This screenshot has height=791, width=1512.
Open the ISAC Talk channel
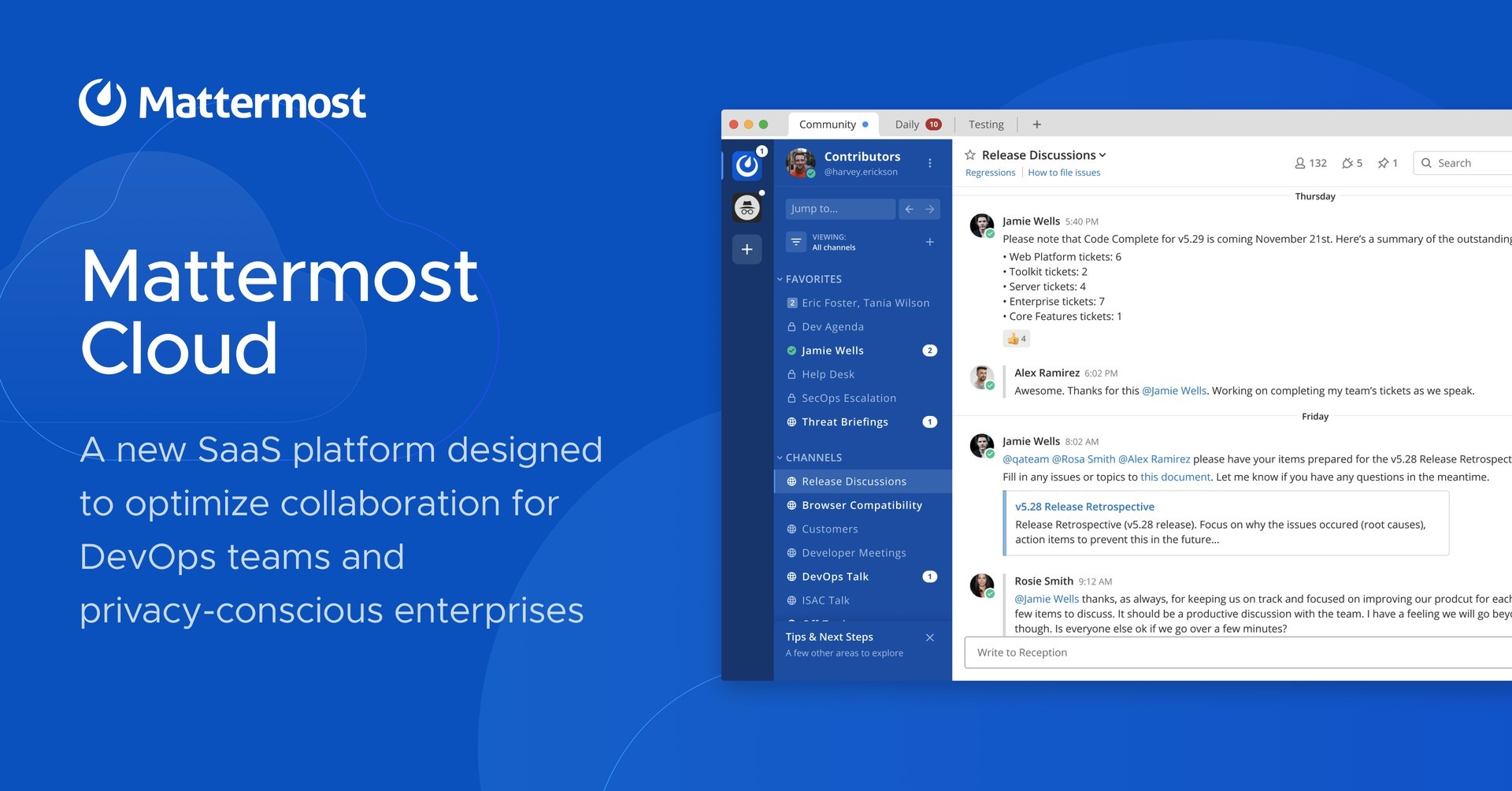[863, 600]
